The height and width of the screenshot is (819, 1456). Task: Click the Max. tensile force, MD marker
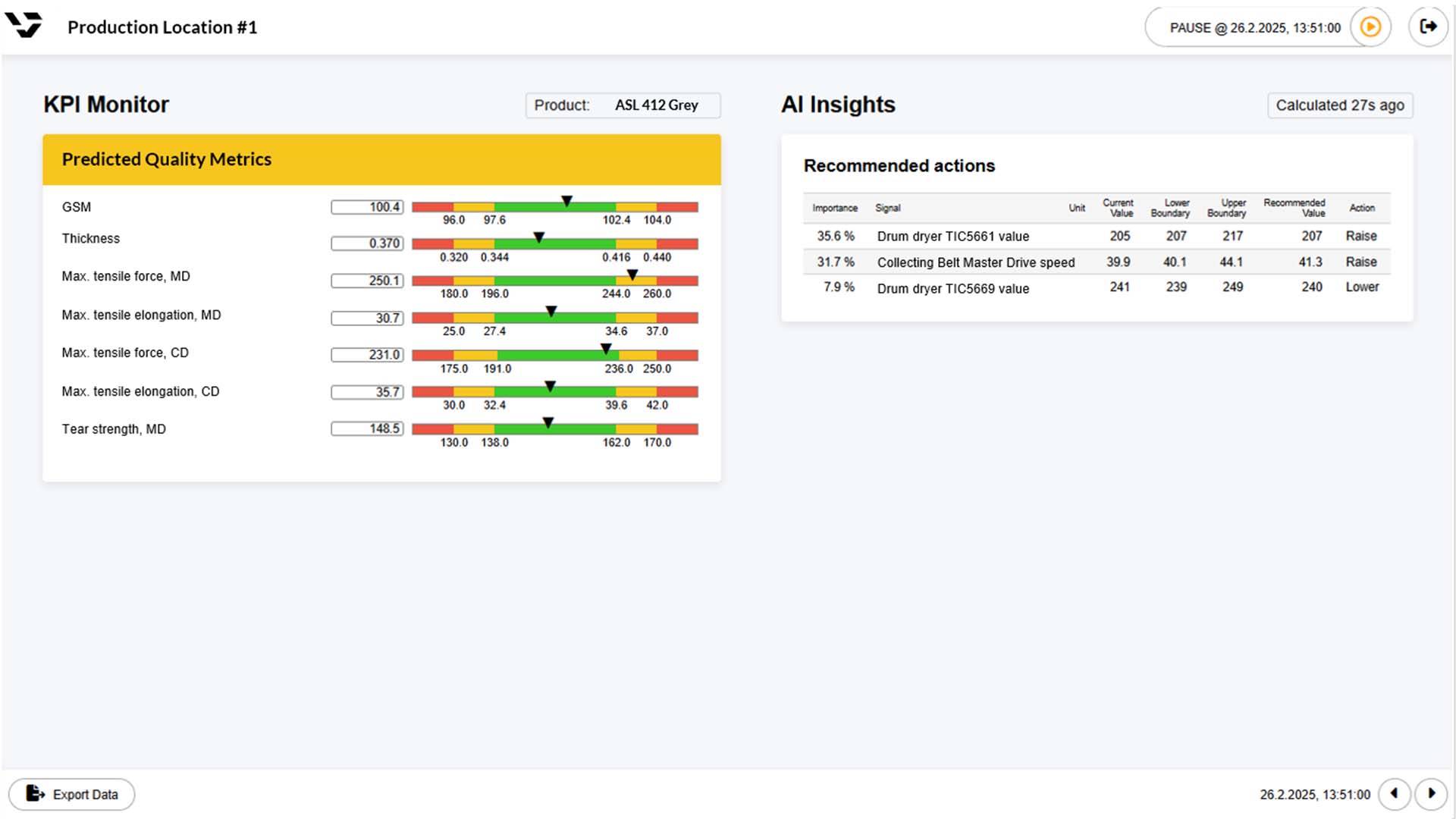[x=632, y=275]
